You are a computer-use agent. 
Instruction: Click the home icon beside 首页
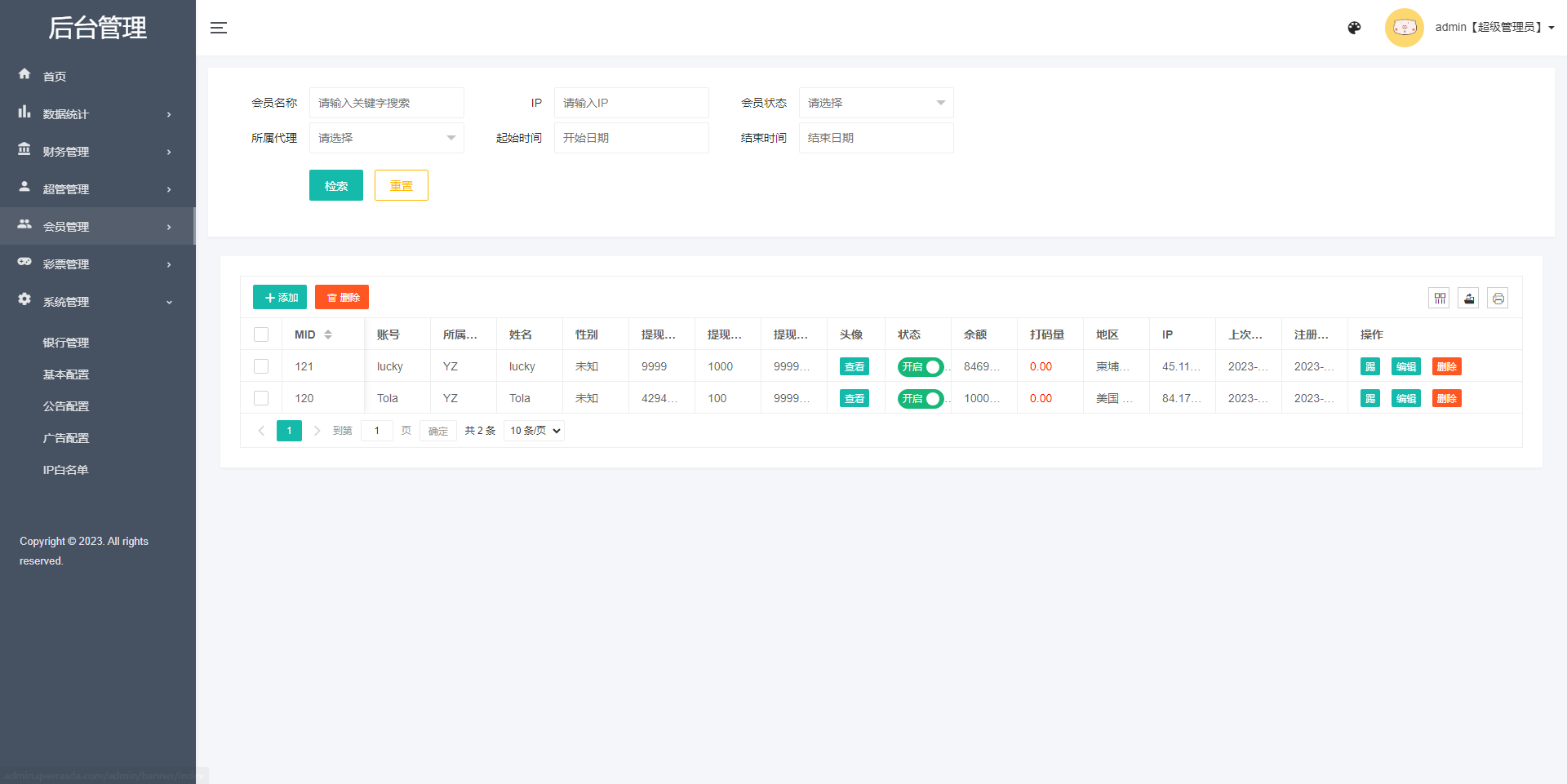(x=24, y=74)
